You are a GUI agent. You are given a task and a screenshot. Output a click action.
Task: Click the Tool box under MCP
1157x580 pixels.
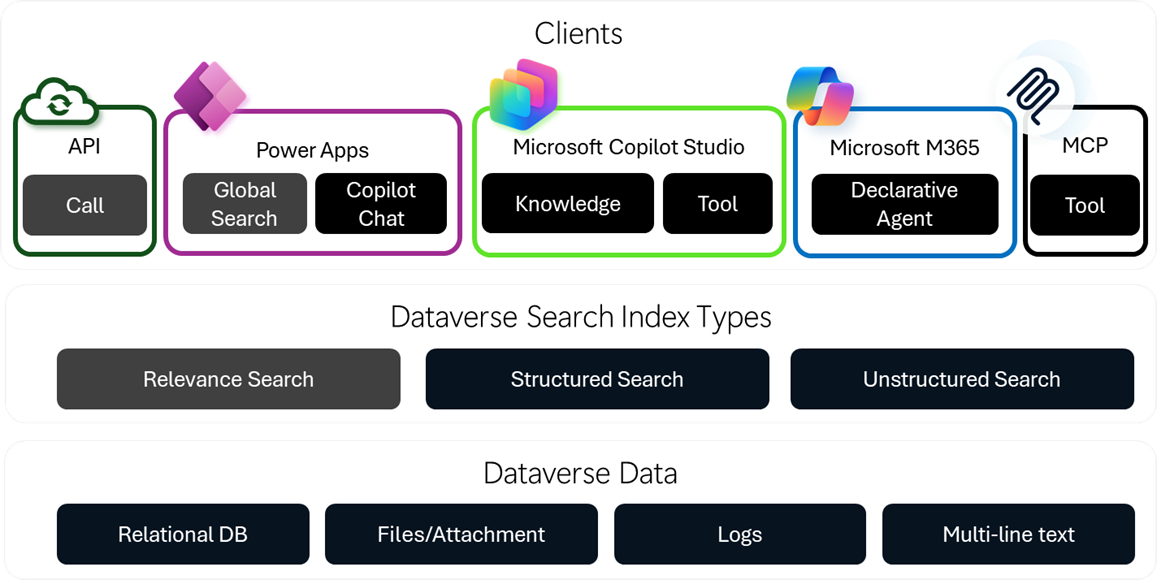tap(1084, 205)
